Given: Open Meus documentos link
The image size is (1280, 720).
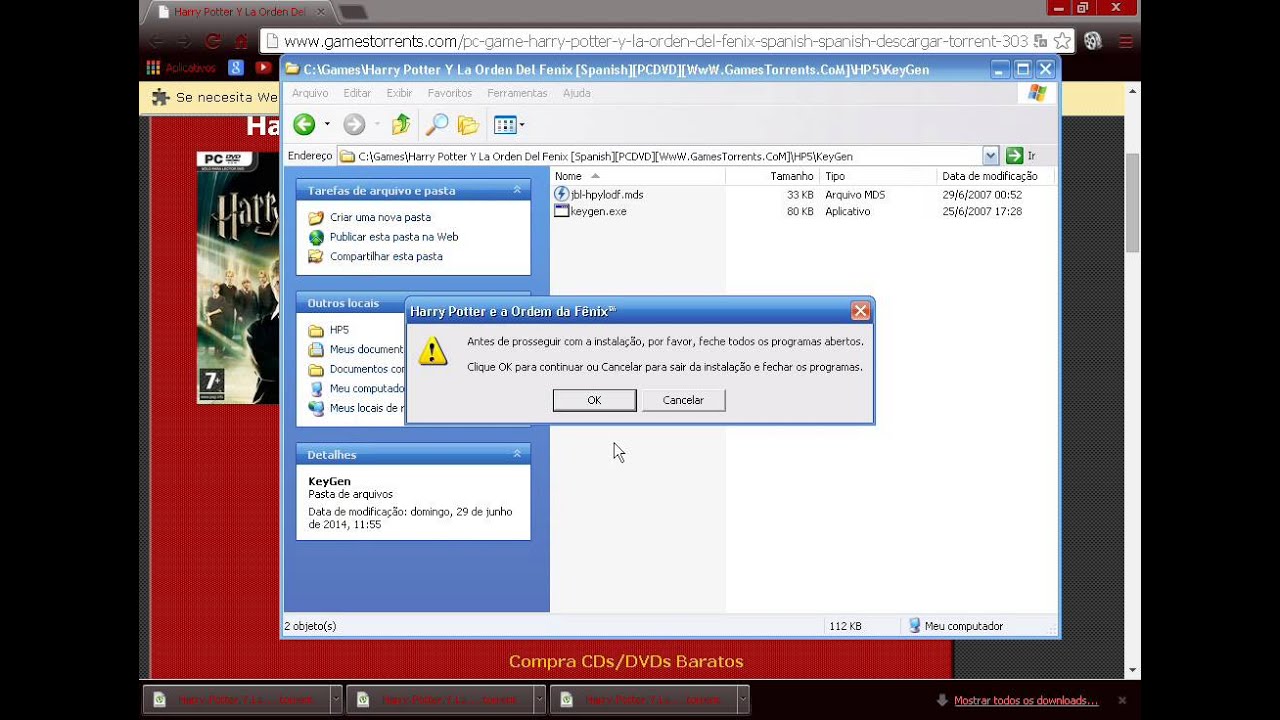Looking at the screenshot, I should (x=366, y=349).
